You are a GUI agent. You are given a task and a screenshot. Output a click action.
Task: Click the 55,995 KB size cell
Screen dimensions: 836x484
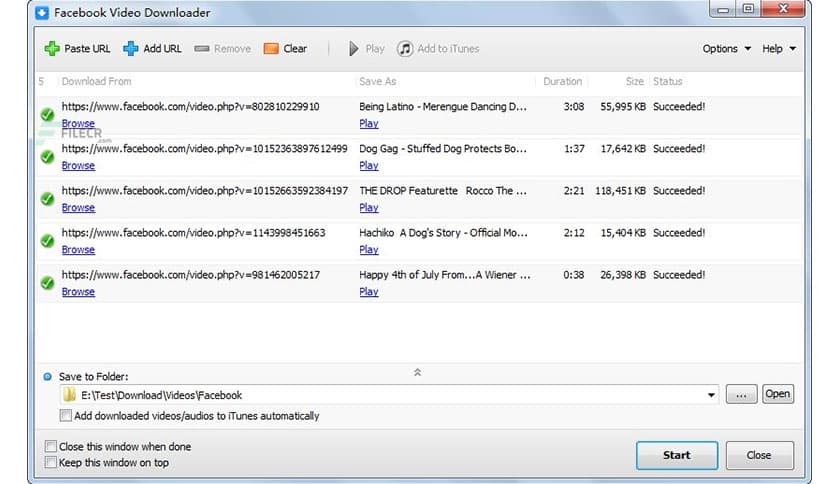[622, 107]
